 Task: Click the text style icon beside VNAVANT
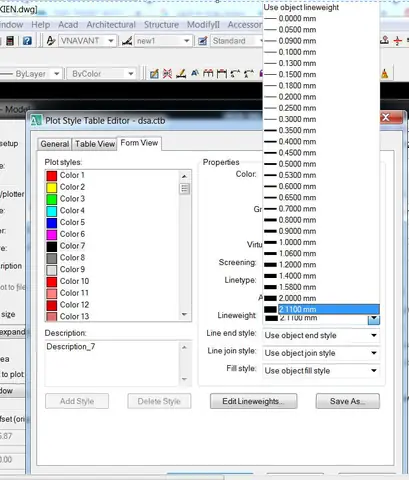[51, 41]
